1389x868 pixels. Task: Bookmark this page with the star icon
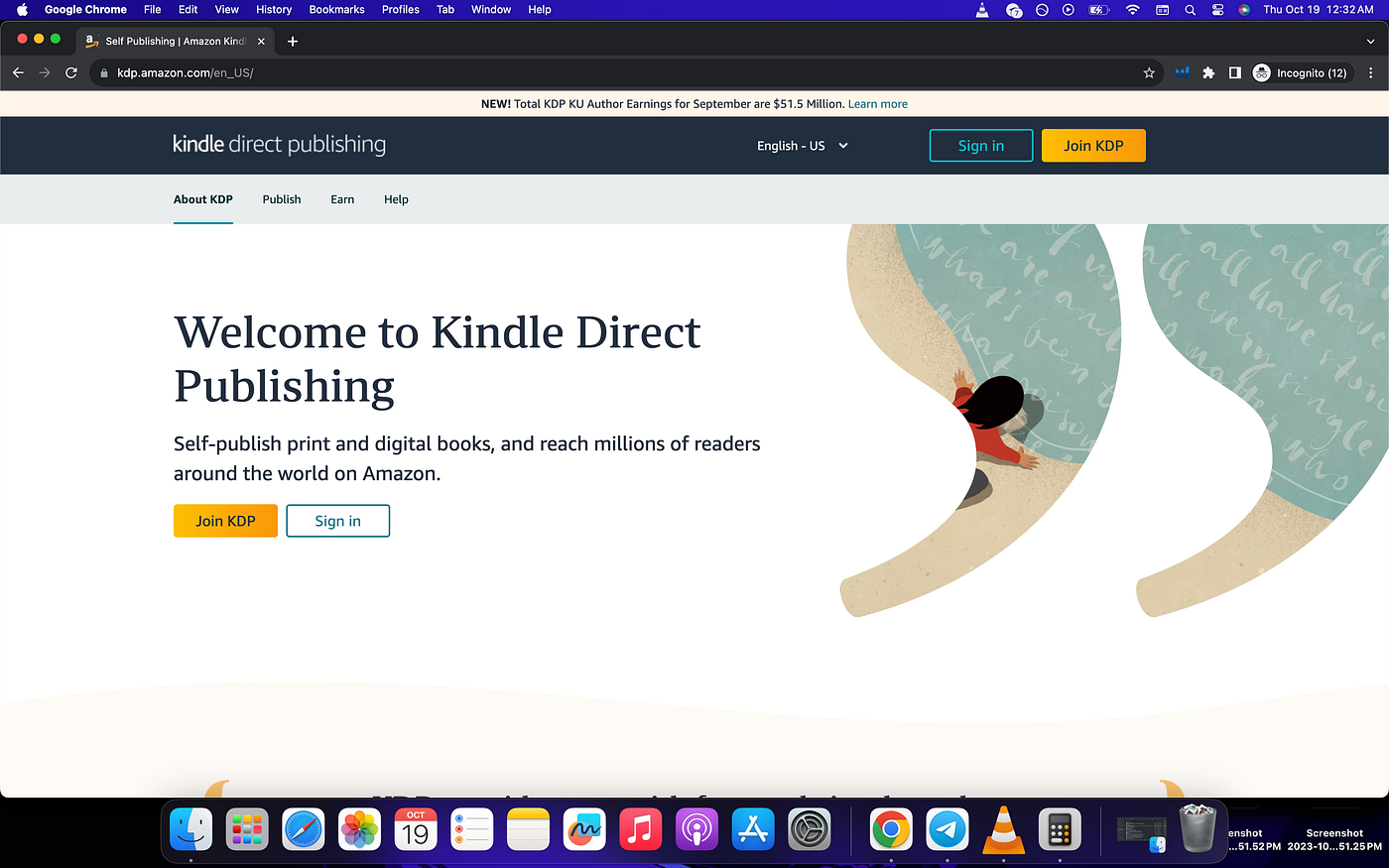[1149, 72]
